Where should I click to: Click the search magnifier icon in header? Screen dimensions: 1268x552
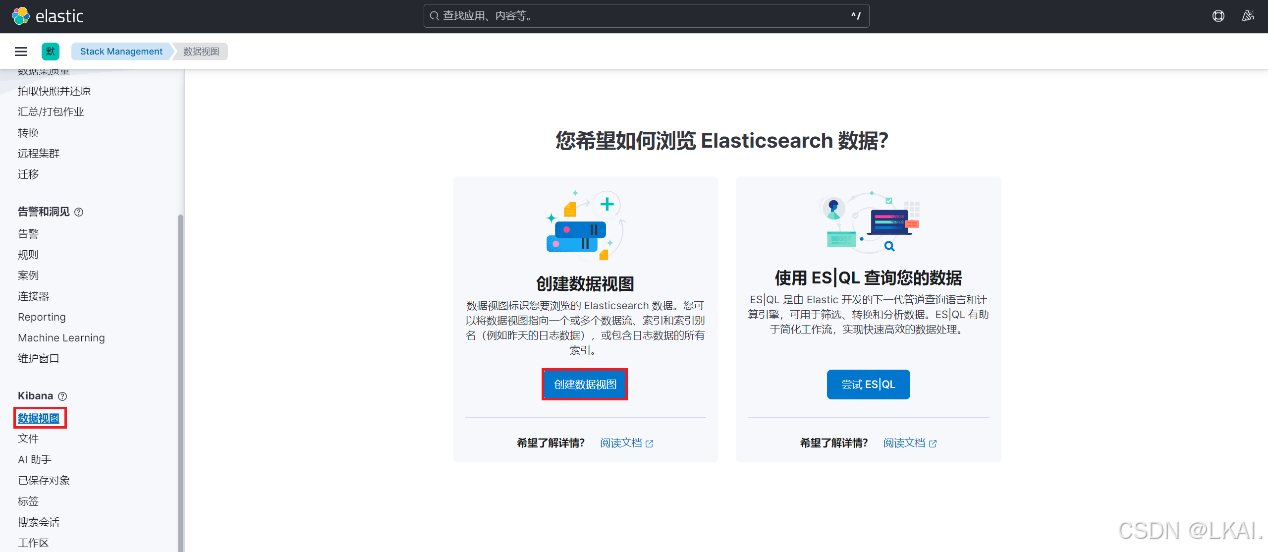[x=434, y=16]
